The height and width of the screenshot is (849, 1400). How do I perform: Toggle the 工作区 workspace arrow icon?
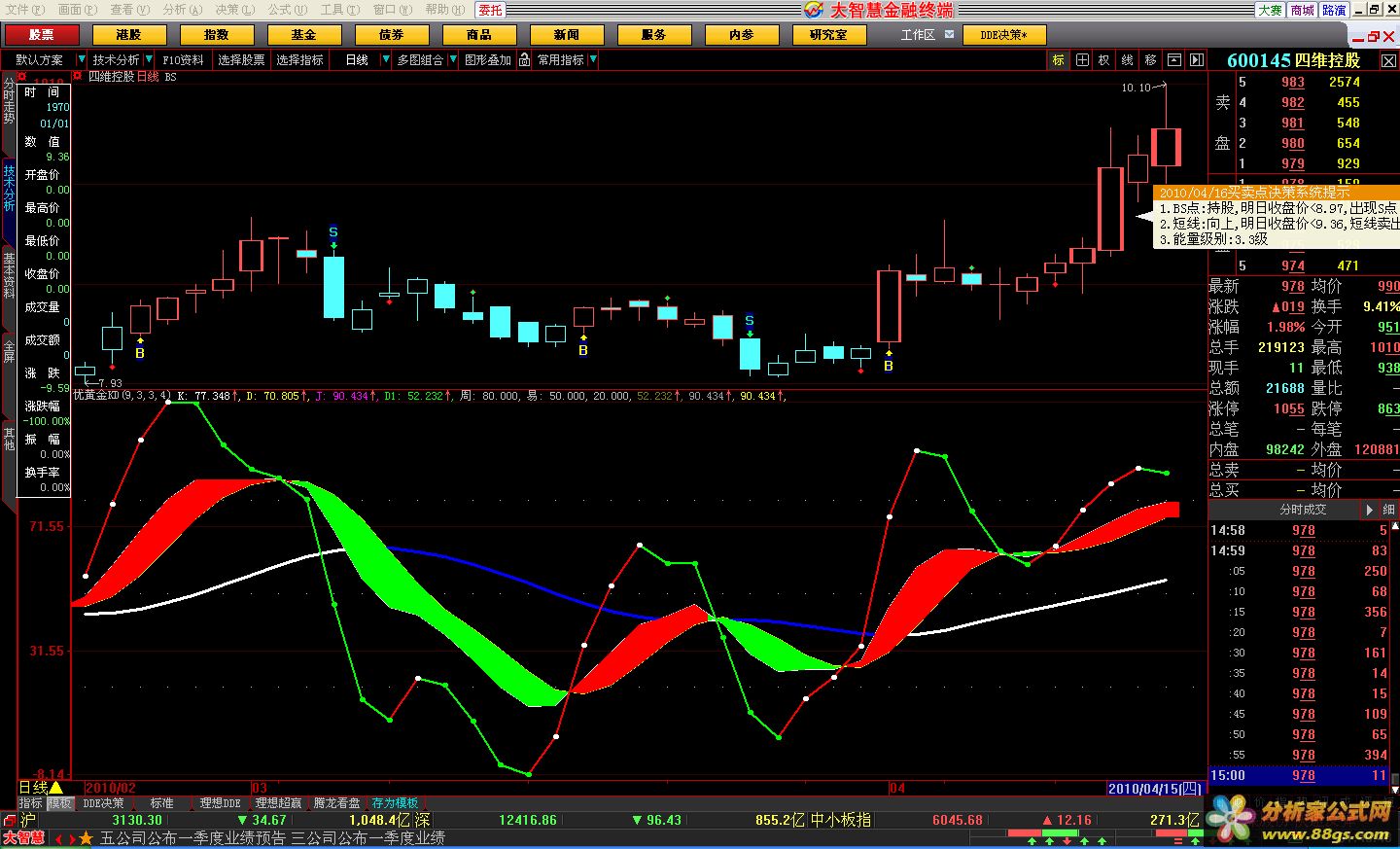point(950,34)
